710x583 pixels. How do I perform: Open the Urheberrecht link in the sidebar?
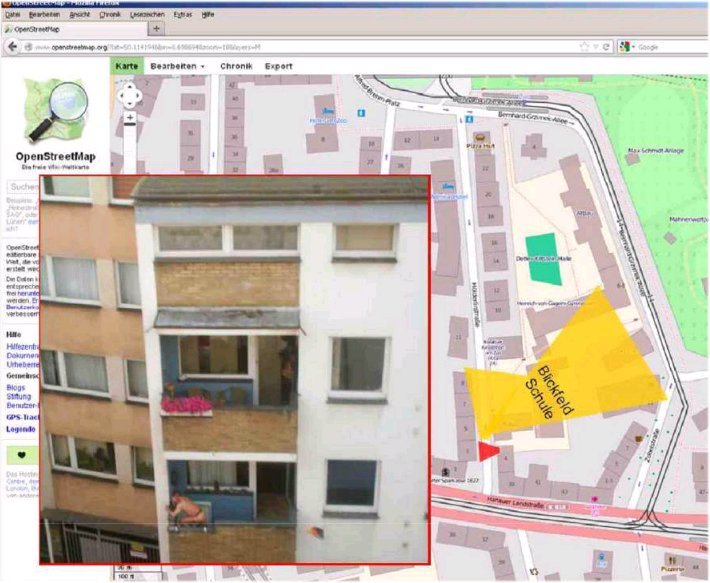pos(23,364)
